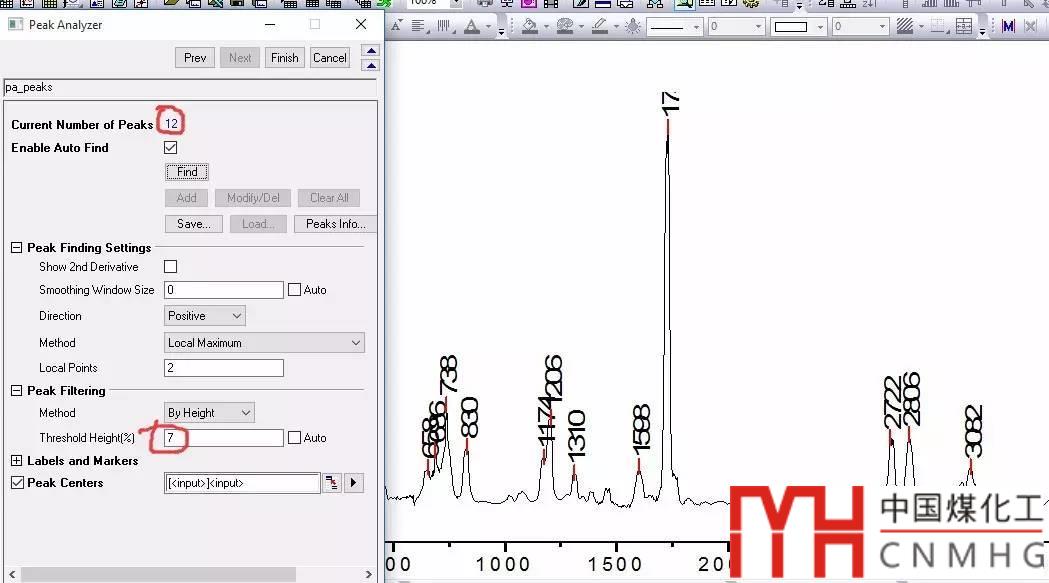Click the Threshold Height input field
Viewport: 1049px width, 583px height.
pyautogui.click(x=224, y=438)
